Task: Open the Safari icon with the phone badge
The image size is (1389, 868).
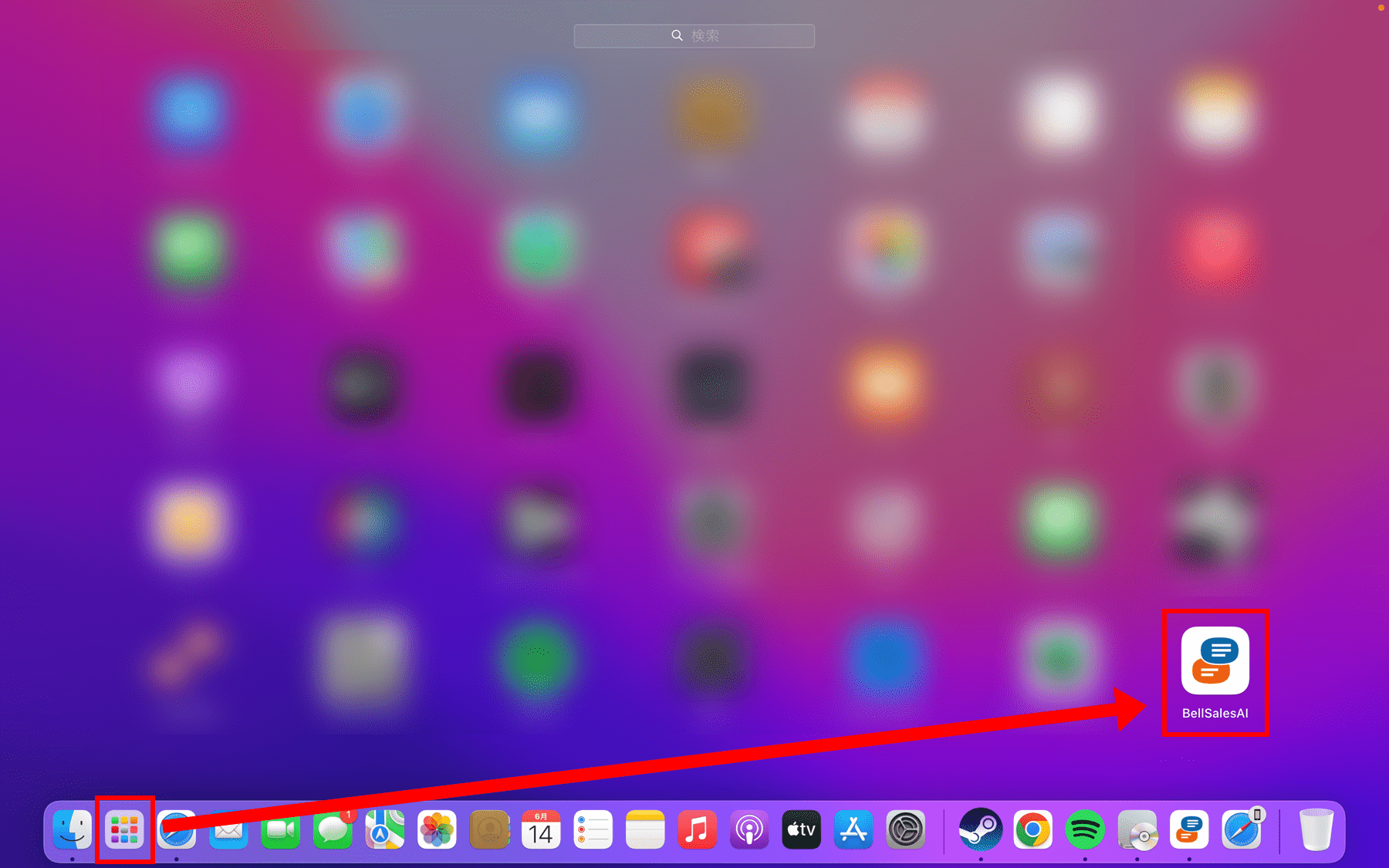Action: 1241,830
